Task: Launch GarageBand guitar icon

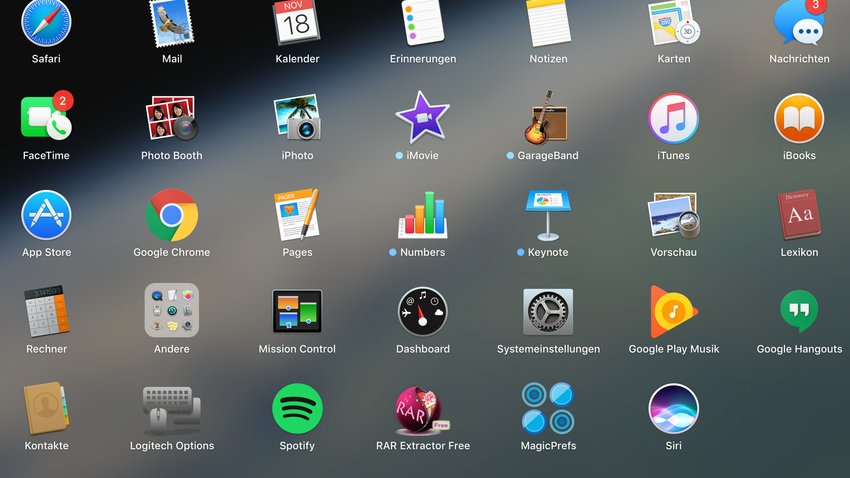Action: click(546, 118)
